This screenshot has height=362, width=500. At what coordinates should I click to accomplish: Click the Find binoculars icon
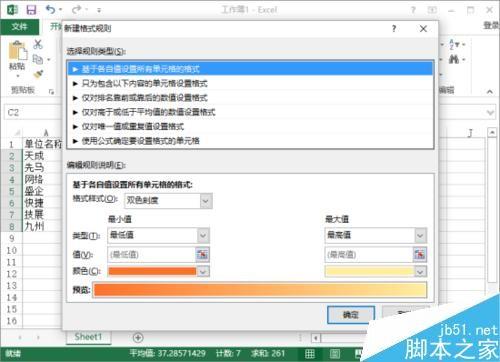click(453, 60)
